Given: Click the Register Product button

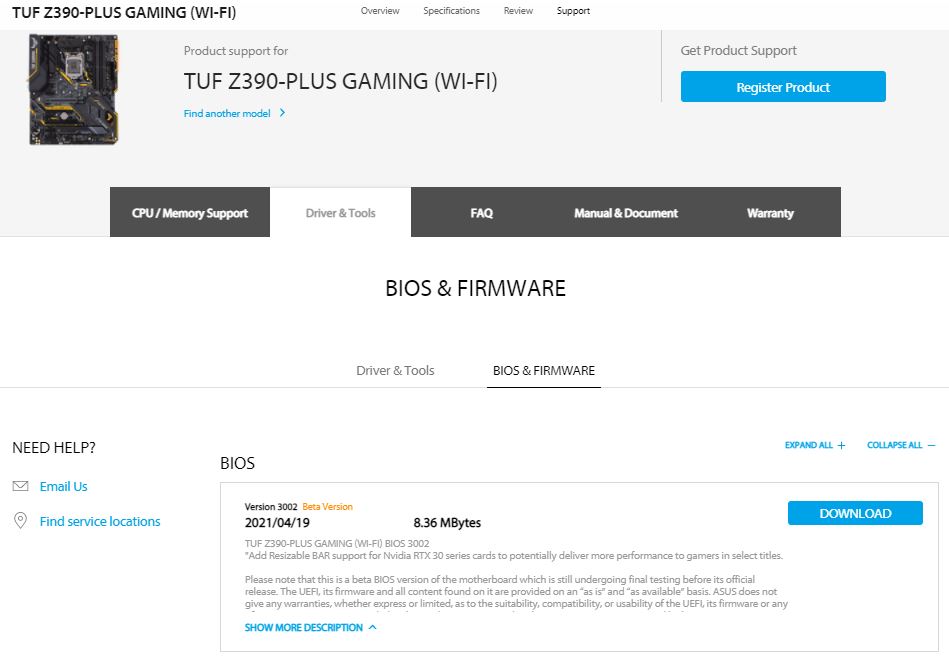Looking at the screenshot, I should tap(783, 87).
